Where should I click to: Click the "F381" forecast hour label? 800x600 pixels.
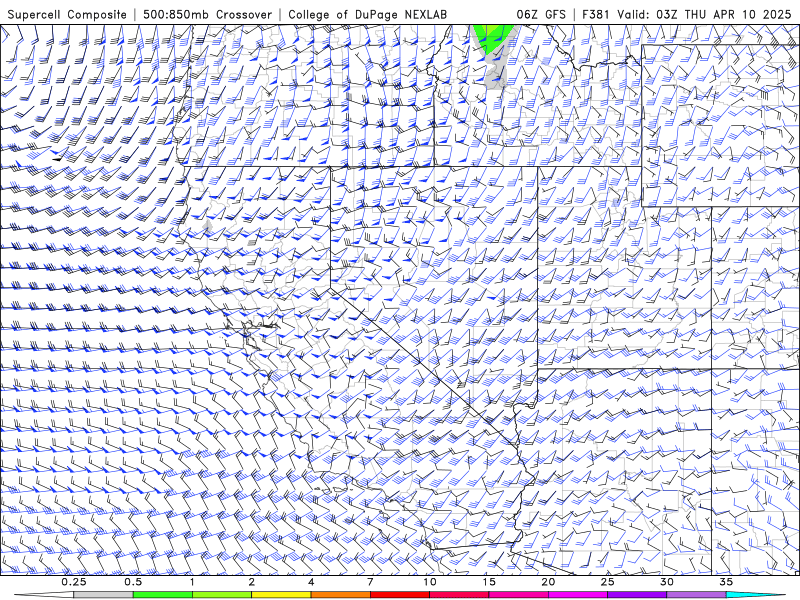[597, 14]
